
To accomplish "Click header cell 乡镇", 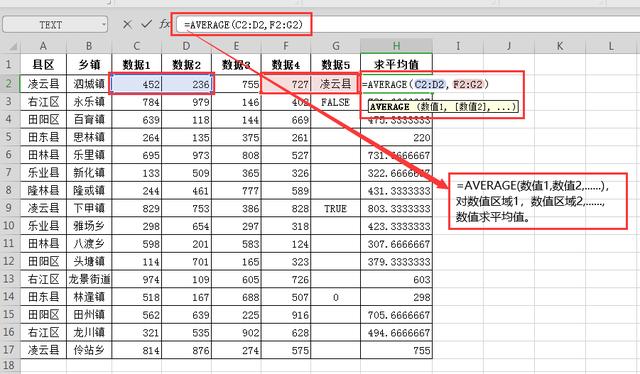I will [x=89, y=64].
